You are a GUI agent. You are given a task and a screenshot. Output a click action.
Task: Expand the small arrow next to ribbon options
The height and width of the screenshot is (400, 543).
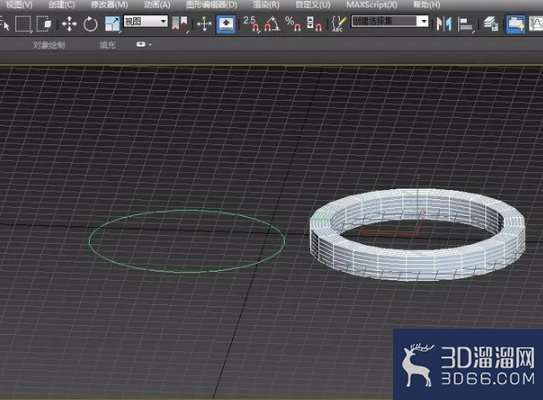(150, 45)
